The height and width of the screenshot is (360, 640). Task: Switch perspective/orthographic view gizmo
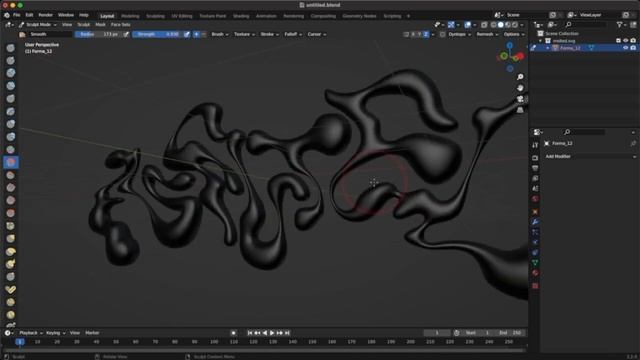tap(520, 110)
